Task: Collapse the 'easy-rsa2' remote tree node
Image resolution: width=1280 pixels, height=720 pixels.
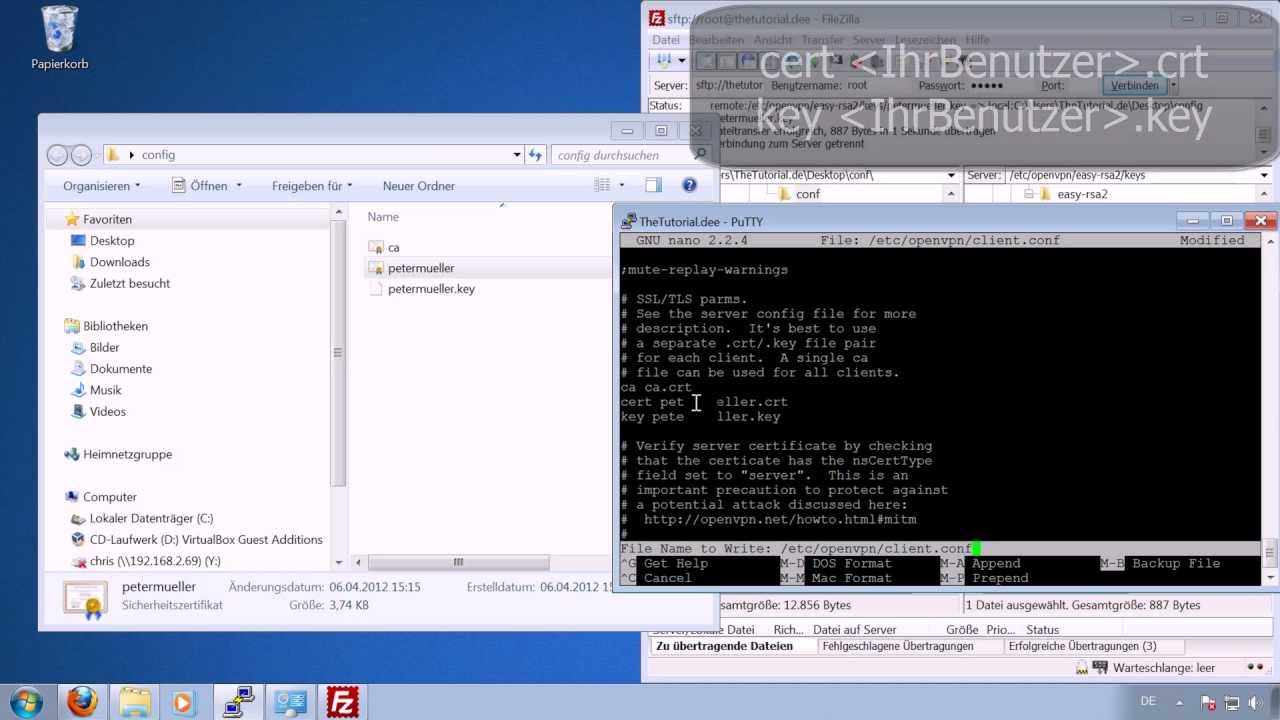Action: coord(1027,194)
